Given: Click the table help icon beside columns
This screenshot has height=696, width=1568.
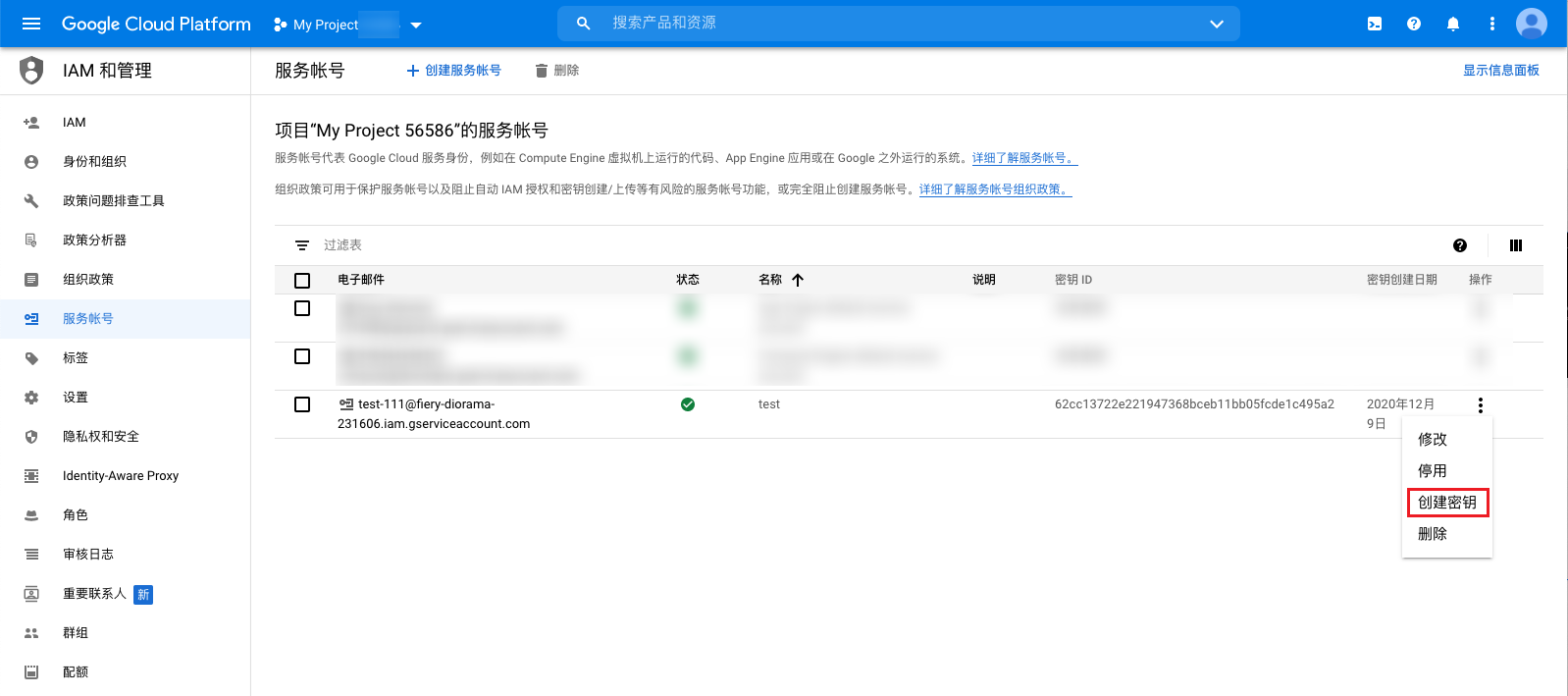Looking at the screenshot, I should click(x=1460, y=245).
